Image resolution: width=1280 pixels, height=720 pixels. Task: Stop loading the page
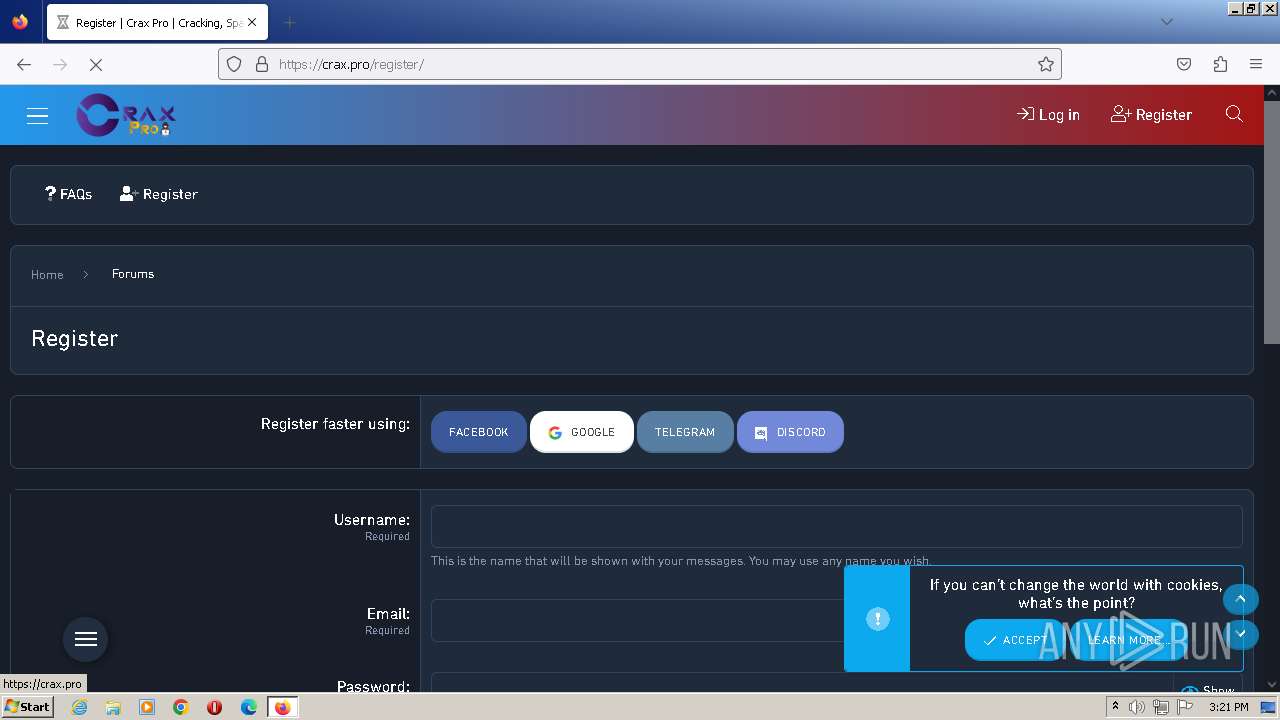(96, 64)
